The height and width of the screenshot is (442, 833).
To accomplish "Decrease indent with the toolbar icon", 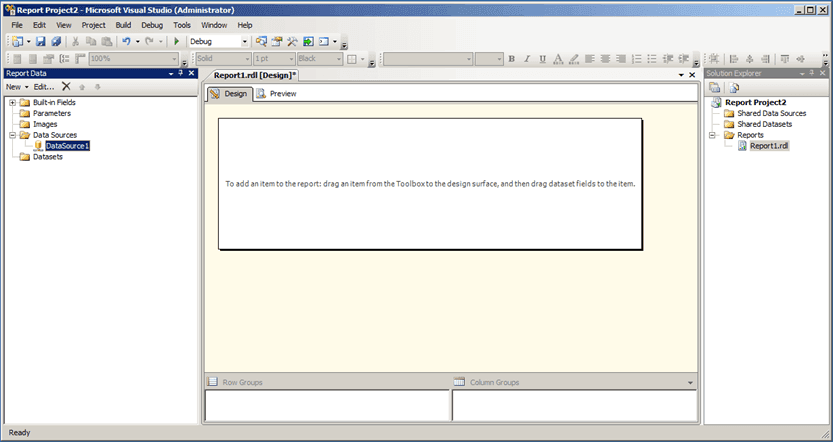I will 668,59.
